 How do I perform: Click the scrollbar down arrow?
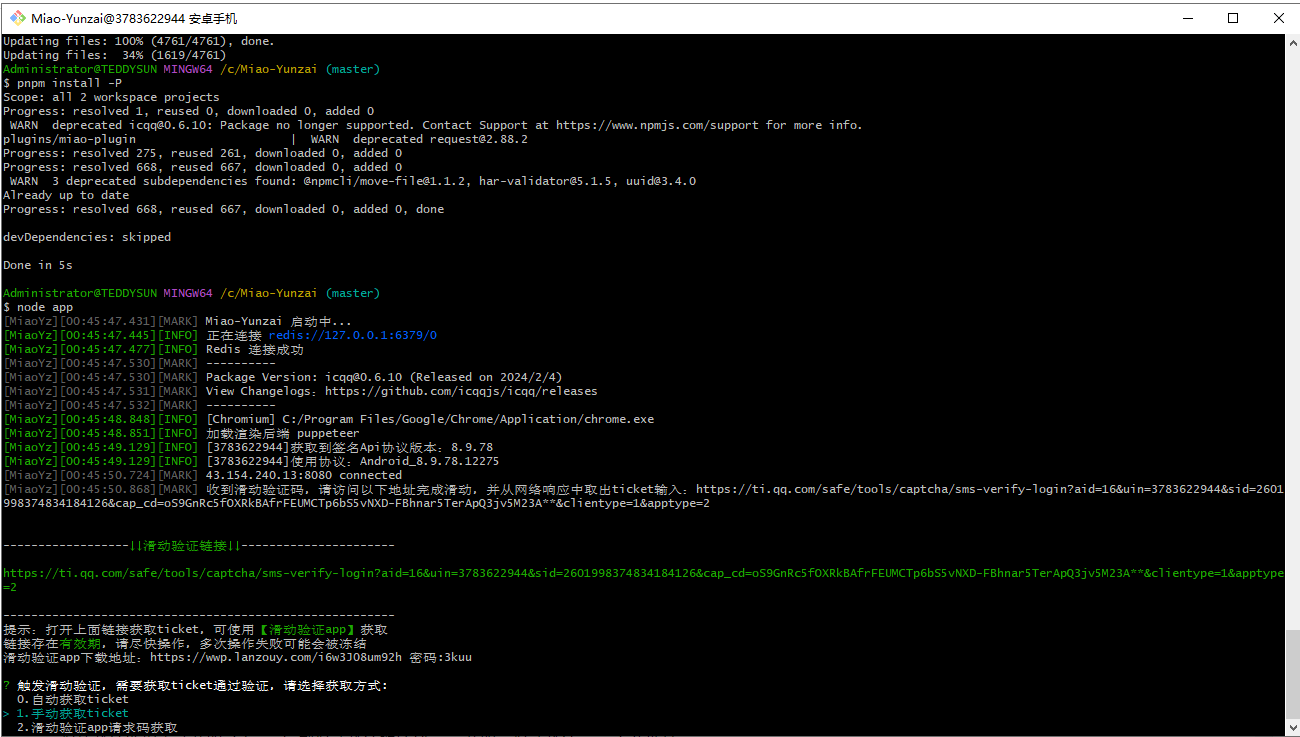(1291, 728)
